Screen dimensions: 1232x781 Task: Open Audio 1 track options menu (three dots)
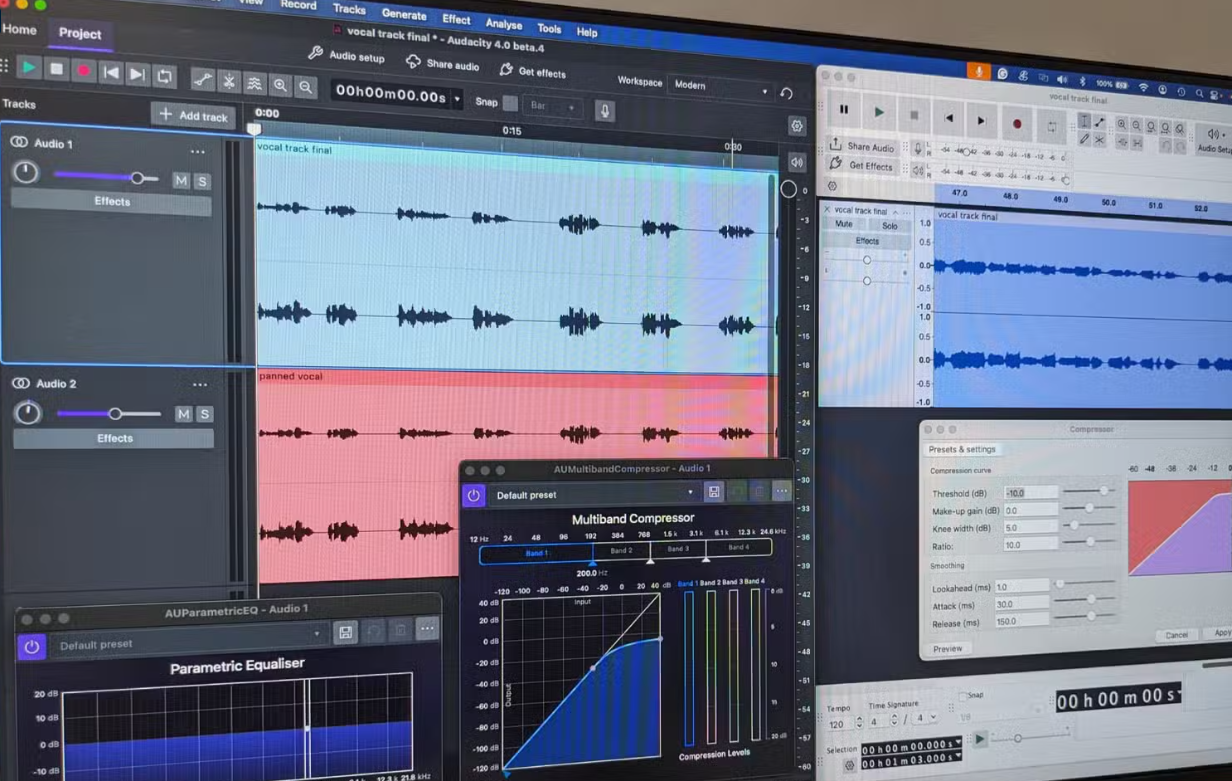pos(198,153)
